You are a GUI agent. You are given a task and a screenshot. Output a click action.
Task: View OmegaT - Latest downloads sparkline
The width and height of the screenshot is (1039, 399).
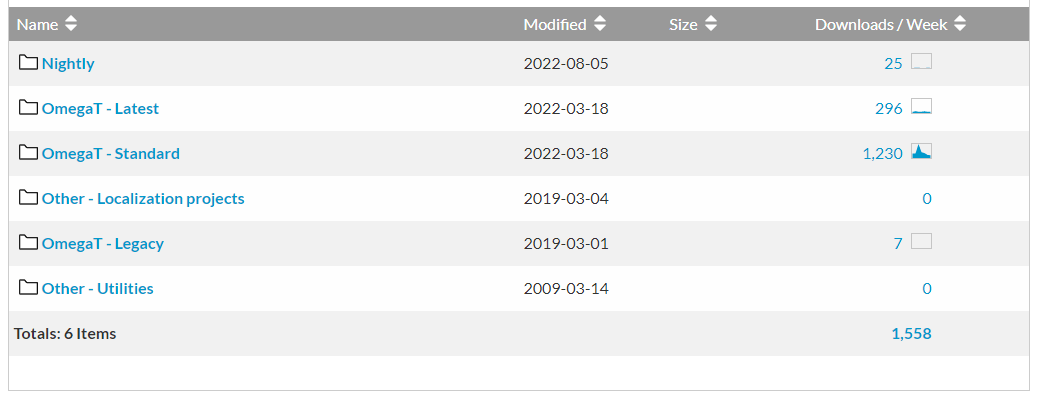[x=921, y=107]
